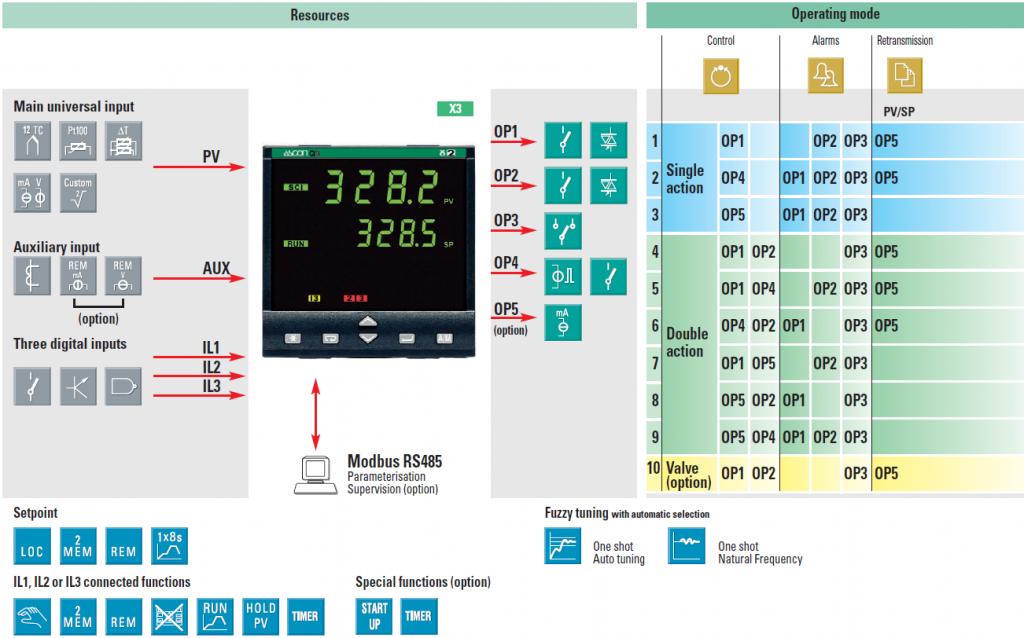
Task: Click the Special functions (option) heading
Action: [x=423, y=582]
